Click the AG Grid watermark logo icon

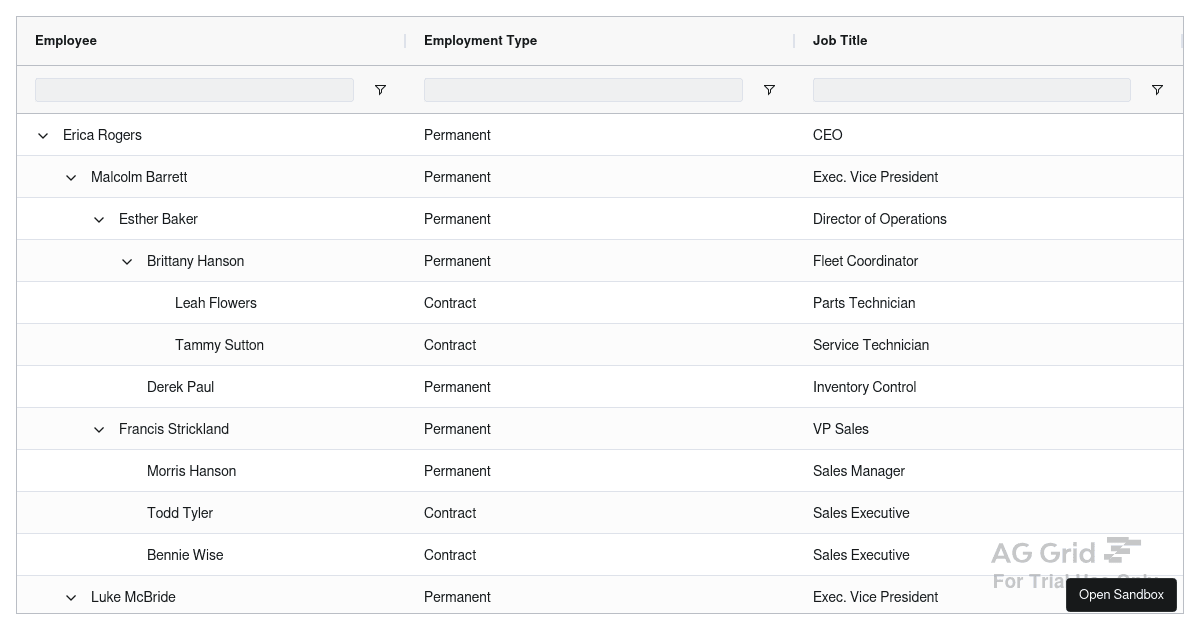1120,550
